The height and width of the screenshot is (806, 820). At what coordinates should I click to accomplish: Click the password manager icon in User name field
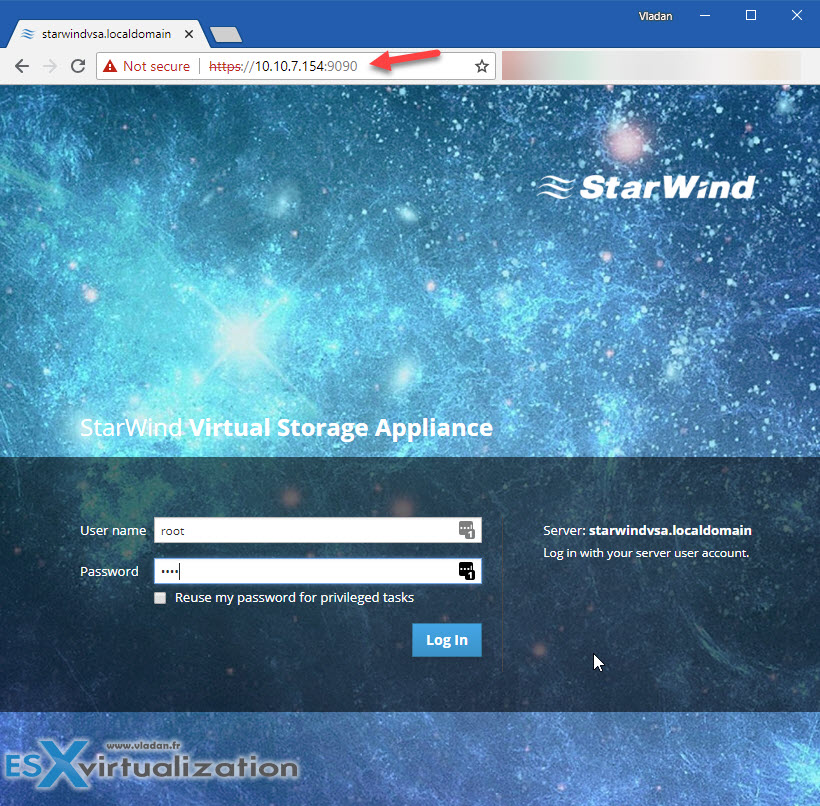(466, 530)
